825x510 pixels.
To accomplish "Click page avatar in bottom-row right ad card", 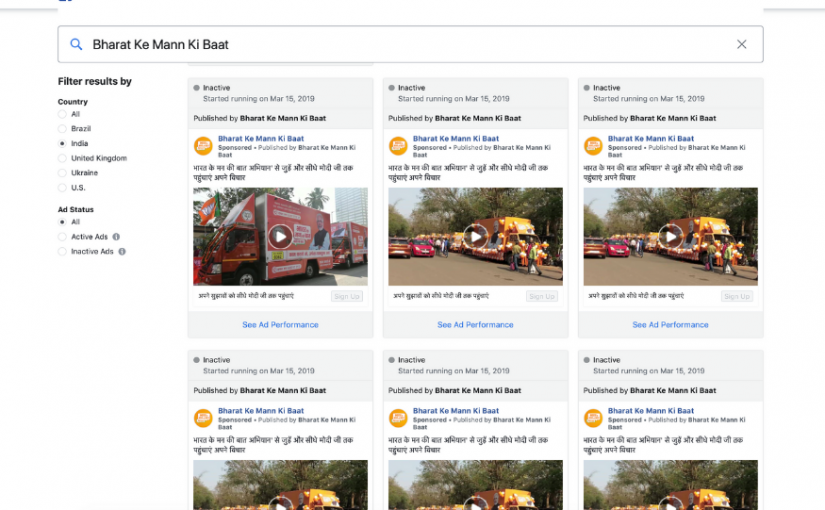I will tap(593, 418).
